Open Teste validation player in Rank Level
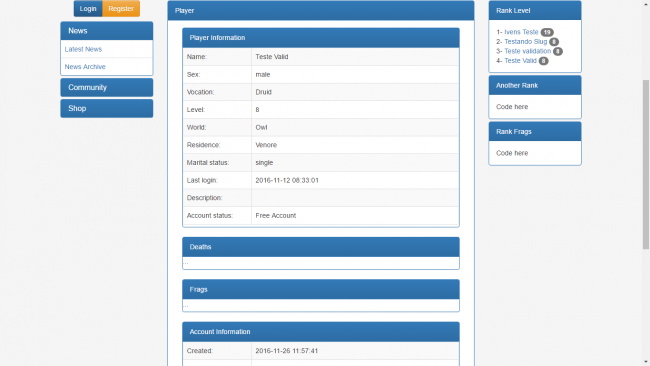Image resolution: width=650 pixels, height=366 pixels. [x=528, y=51]
